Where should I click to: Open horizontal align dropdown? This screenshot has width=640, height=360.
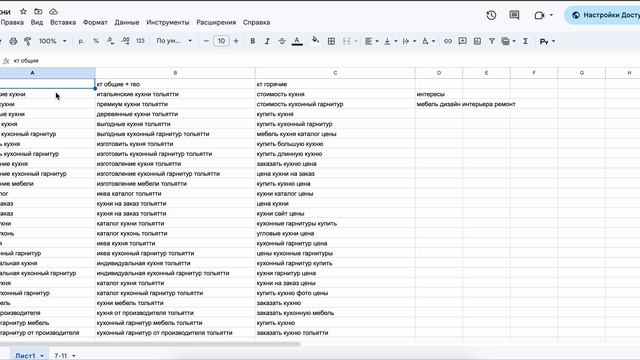click(371, 41)
